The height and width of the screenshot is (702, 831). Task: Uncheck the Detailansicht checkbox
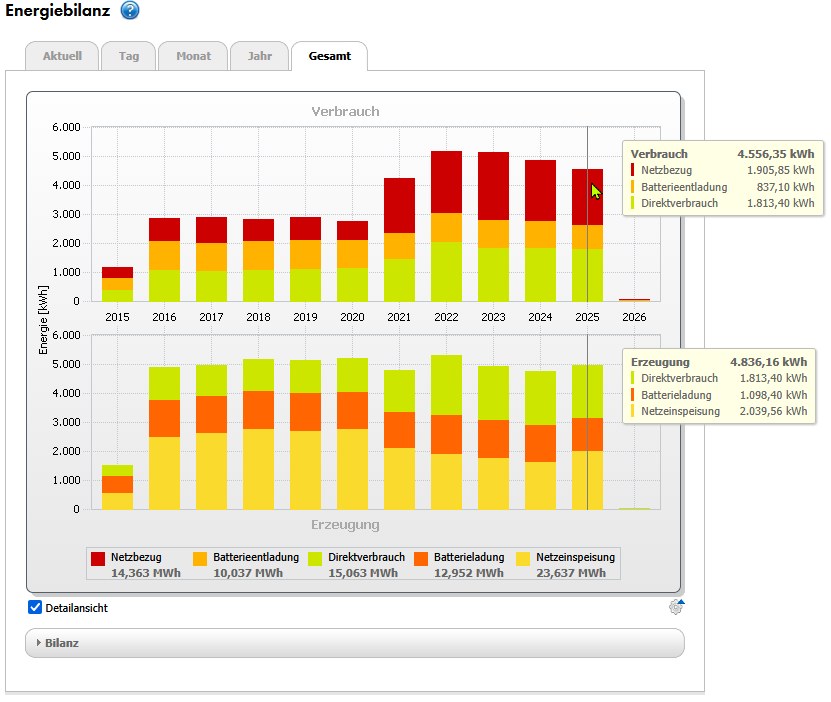(35, 607)
